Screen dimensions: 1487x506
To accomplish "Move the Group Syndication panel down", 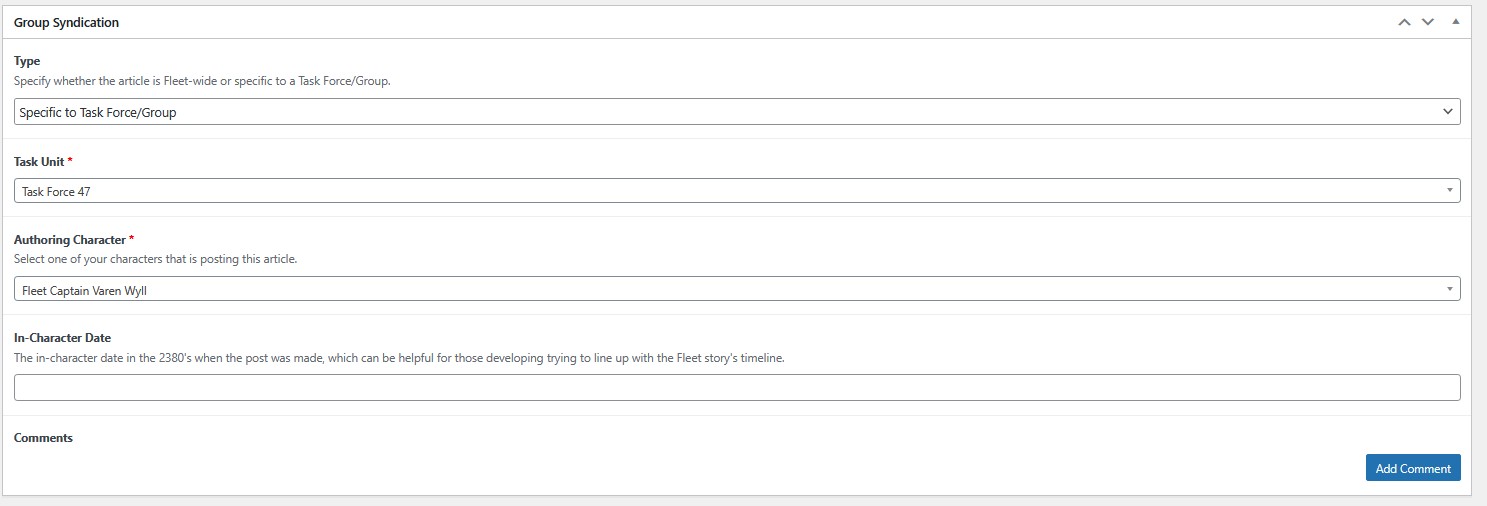I will (1428, 22).
